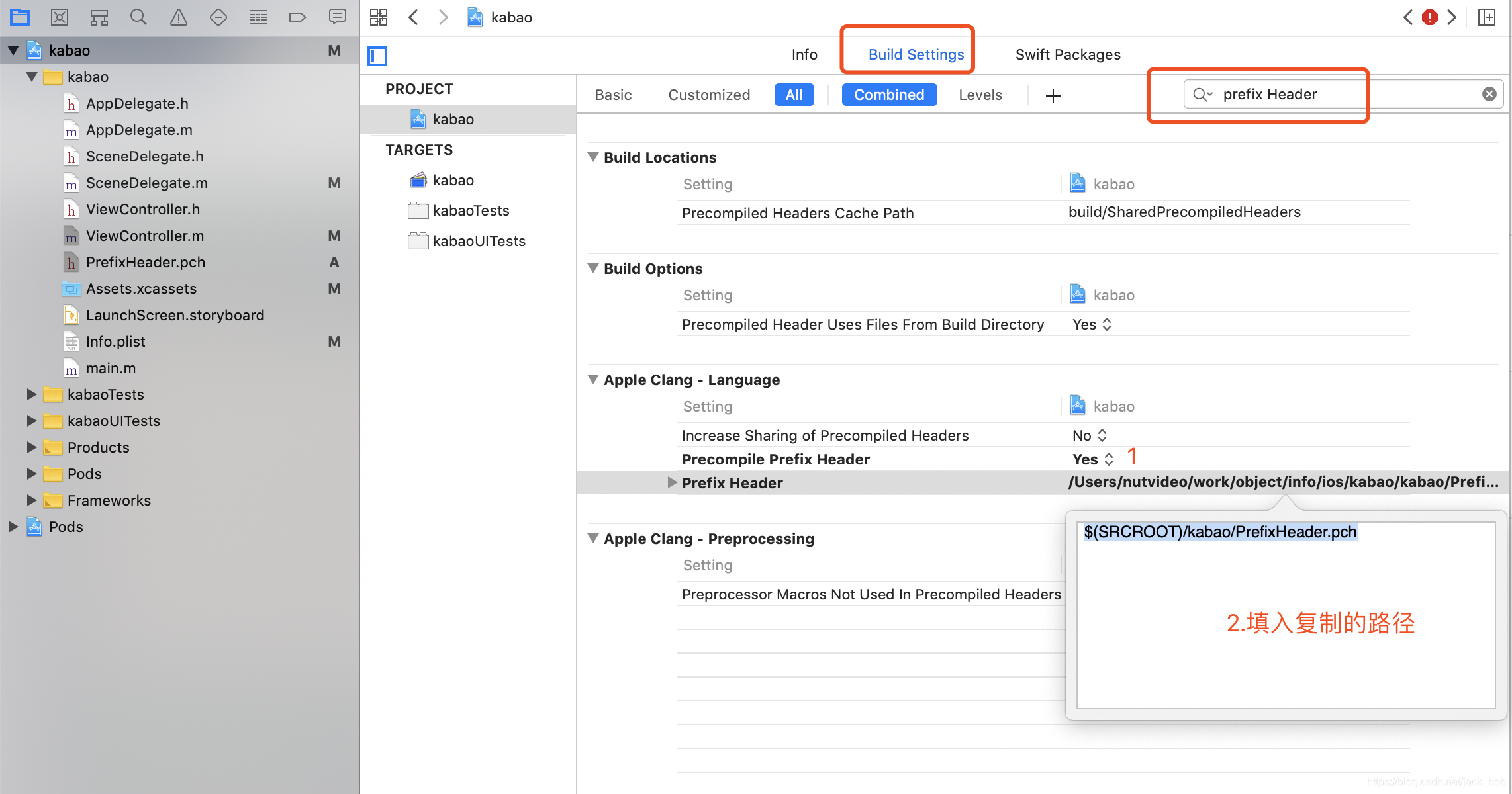Expand the Pods project at bottom
1512x794 pixels.
(x=13, y=527)
